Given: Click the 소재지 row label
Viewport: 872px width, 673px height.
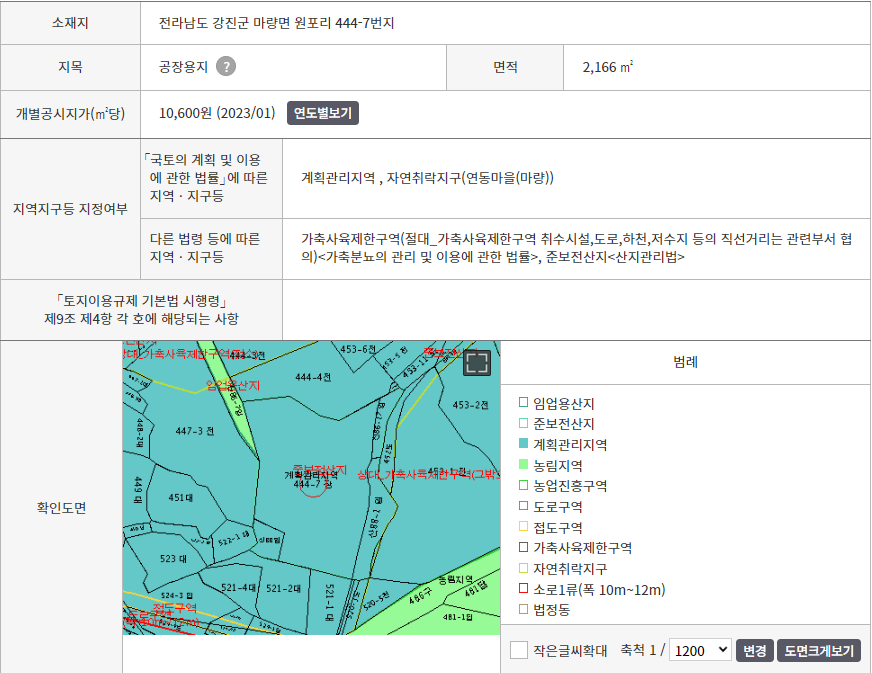Looking at the screenshot, I should [70, 23].
